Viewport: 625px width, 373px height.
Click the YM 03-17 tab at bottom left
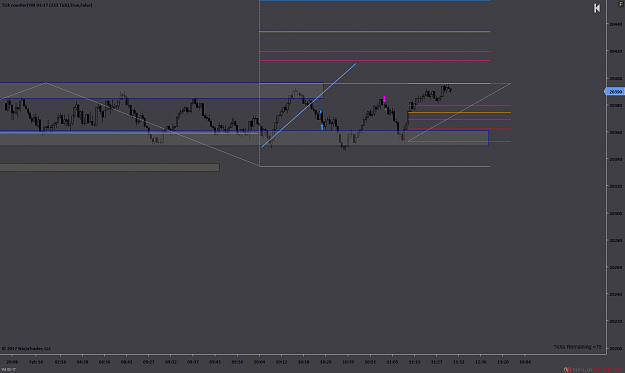8,369
